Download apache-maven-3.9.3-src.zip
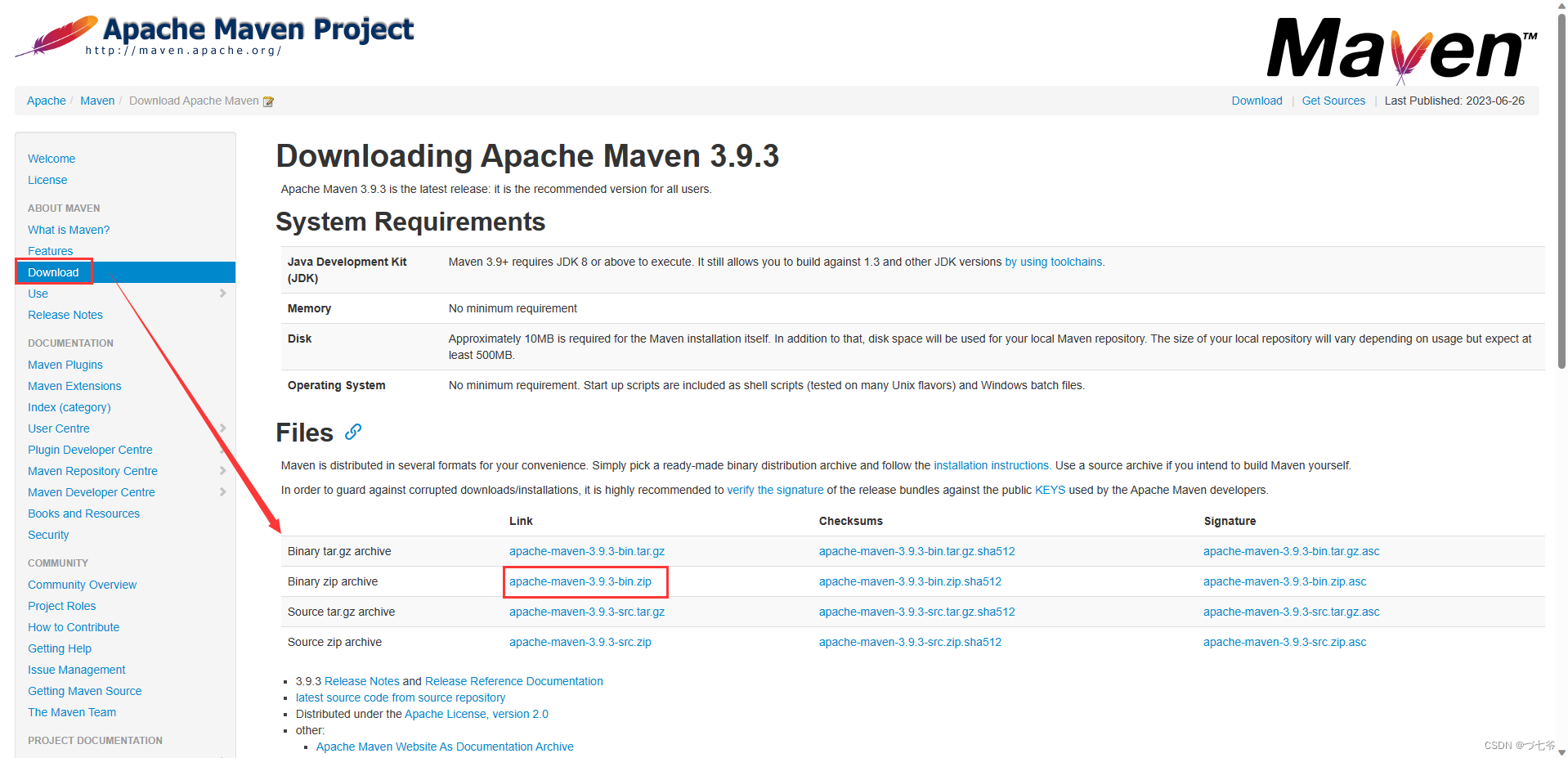 pyautogui.click(x=580, y=642)
